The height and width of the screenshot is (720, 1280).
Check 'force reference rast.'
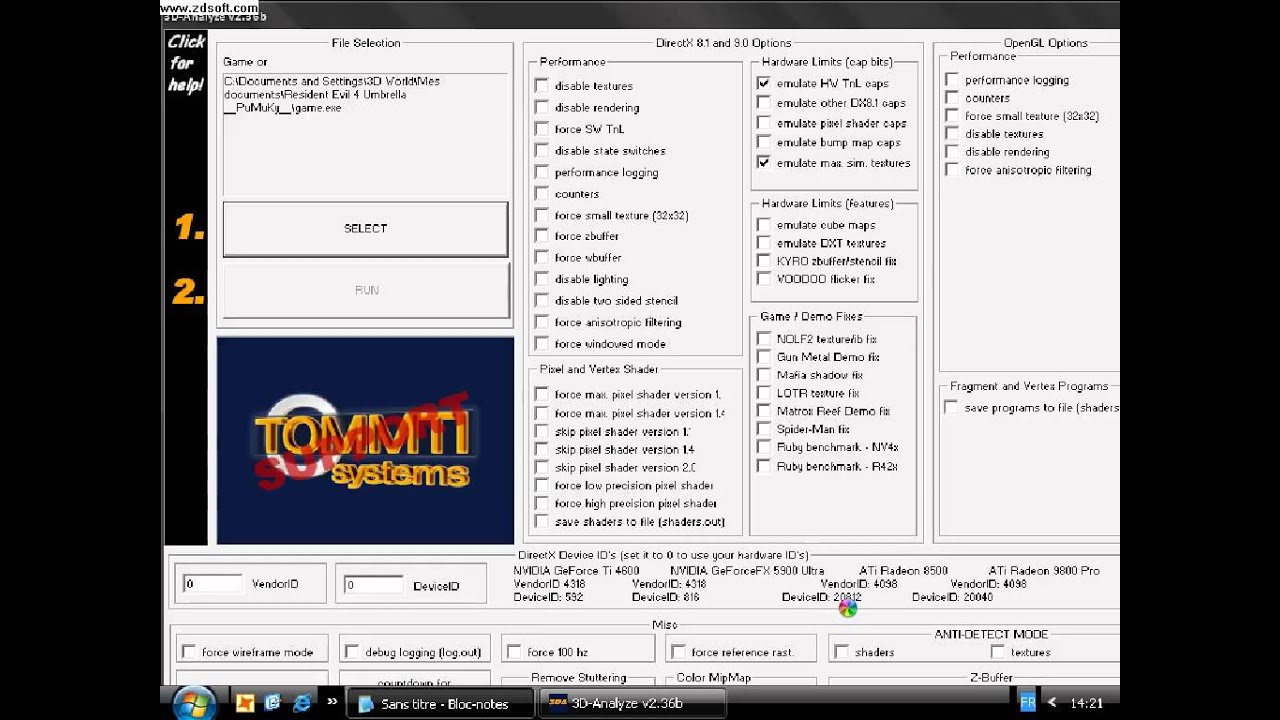coord(678,652)
